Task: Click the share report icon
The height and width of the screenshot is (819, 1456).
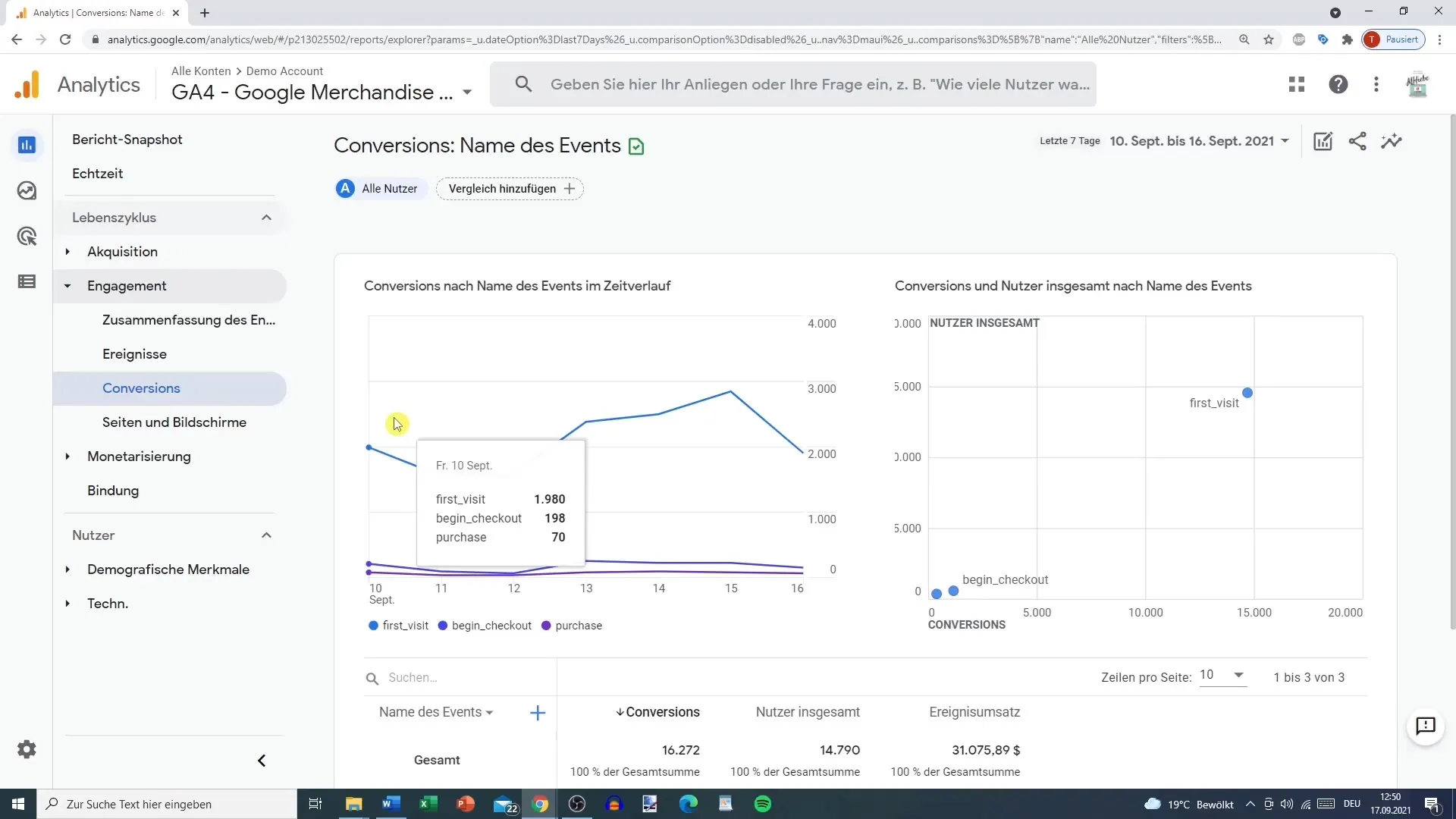Action: [x=1357, y=141]
